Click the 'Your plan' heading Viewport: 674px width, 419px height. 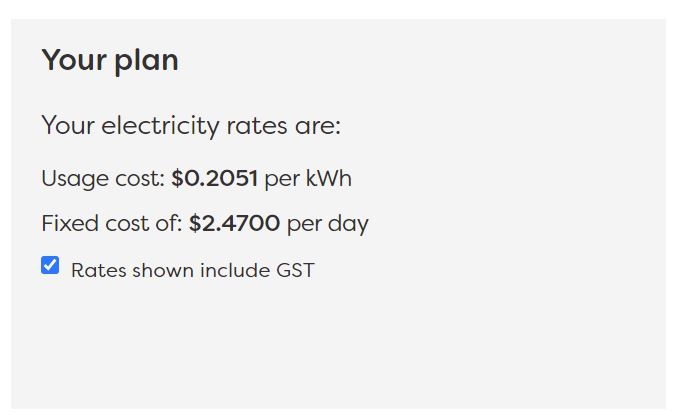pyautogui.click(x=110, y=60)
